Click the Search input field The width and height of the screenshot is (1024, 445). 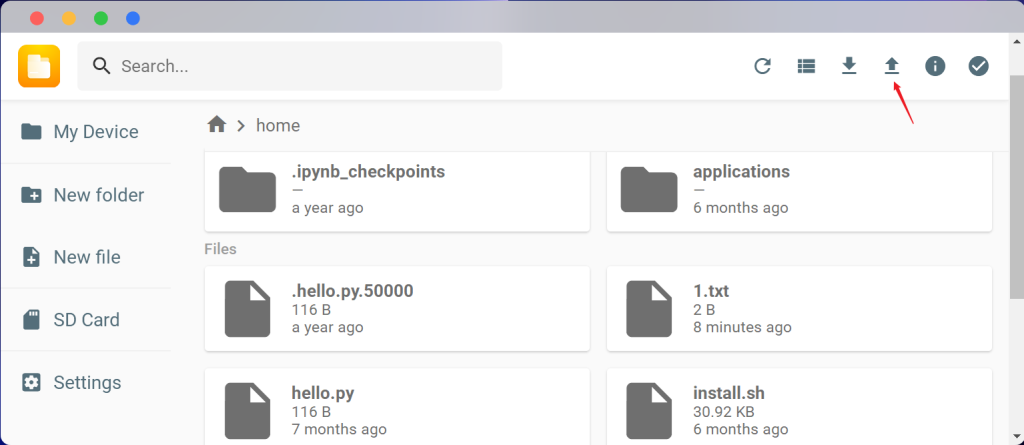click(x=300, y=66)
